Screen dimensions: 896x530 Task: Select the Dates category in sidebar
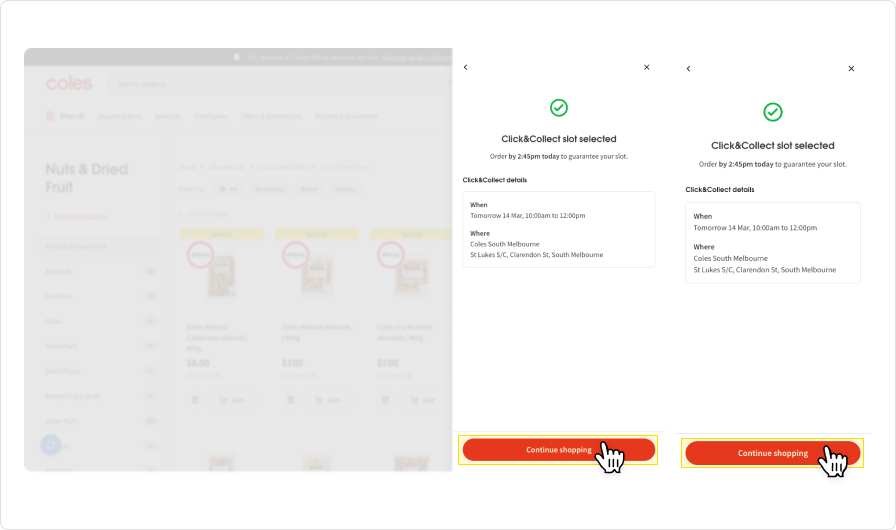[101, 321]
